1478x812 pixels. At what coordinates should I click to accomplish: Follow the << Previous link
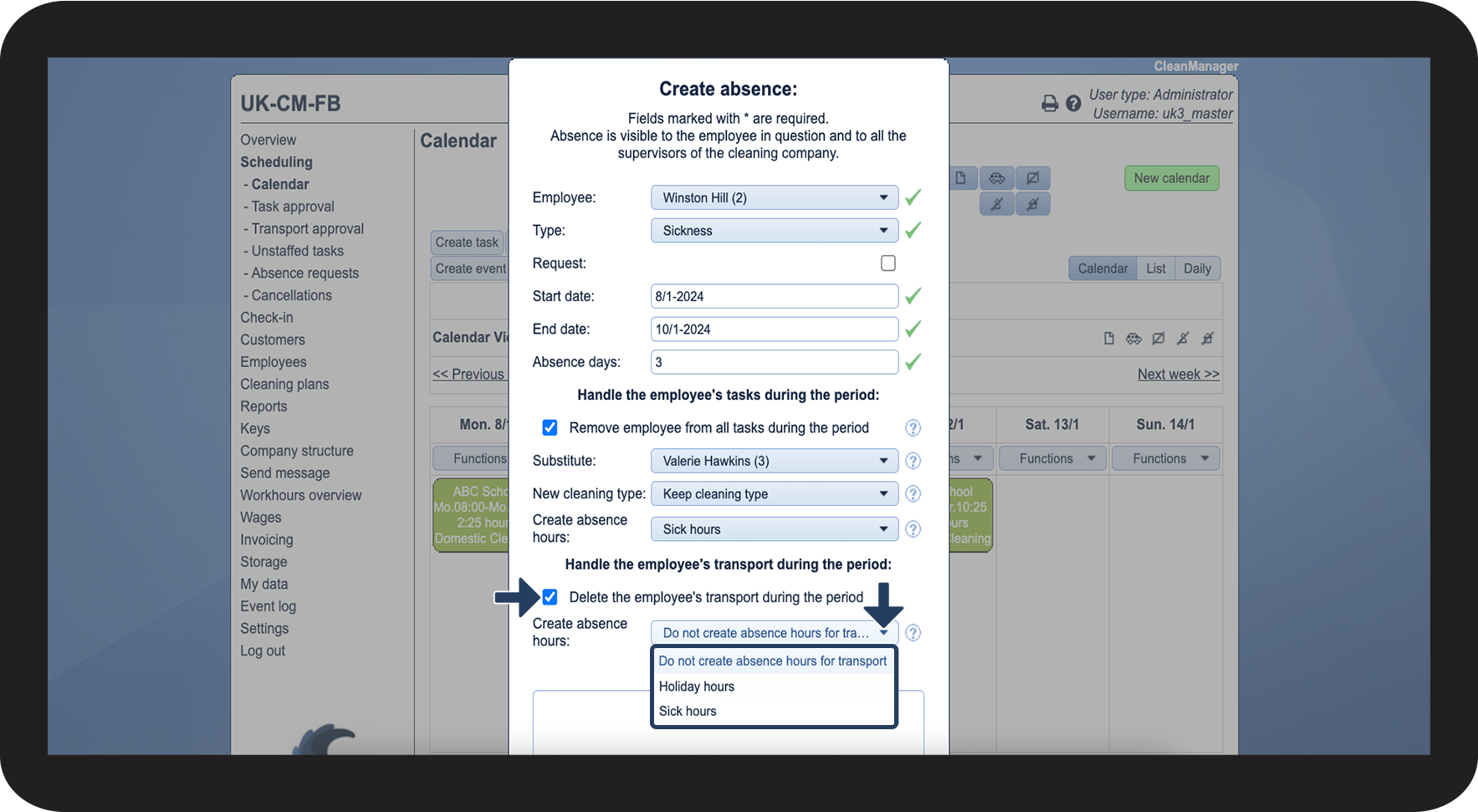point(468,375)
